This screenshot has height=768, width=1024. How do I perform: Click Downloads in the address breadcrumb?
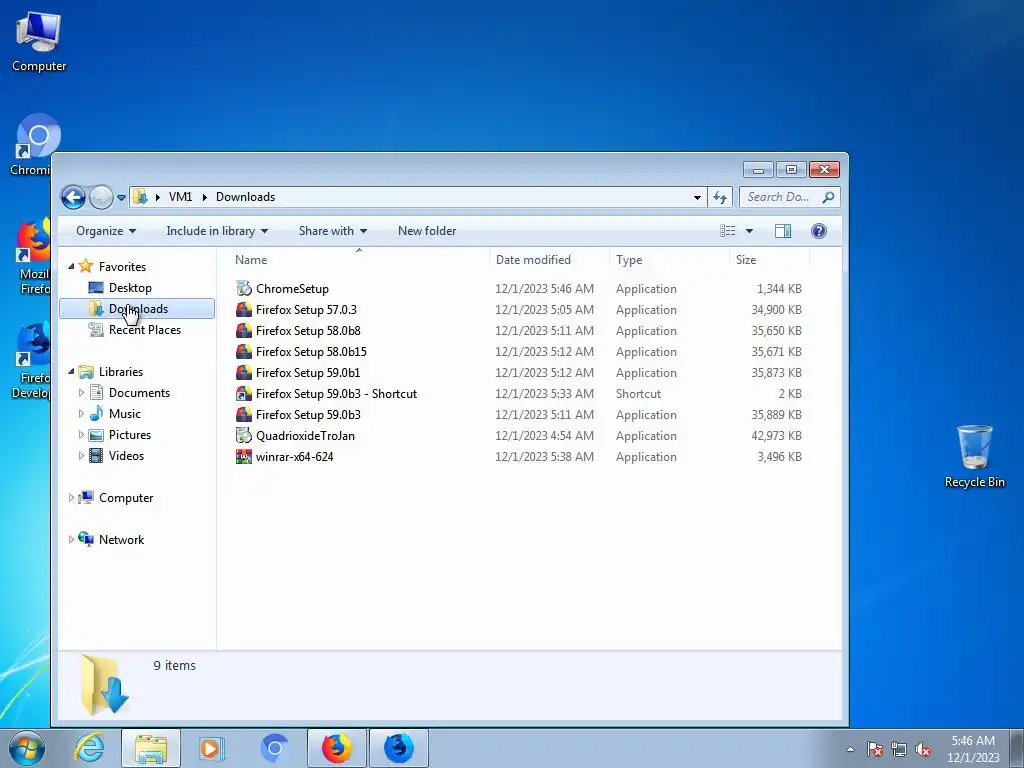(x=246, y=197)
